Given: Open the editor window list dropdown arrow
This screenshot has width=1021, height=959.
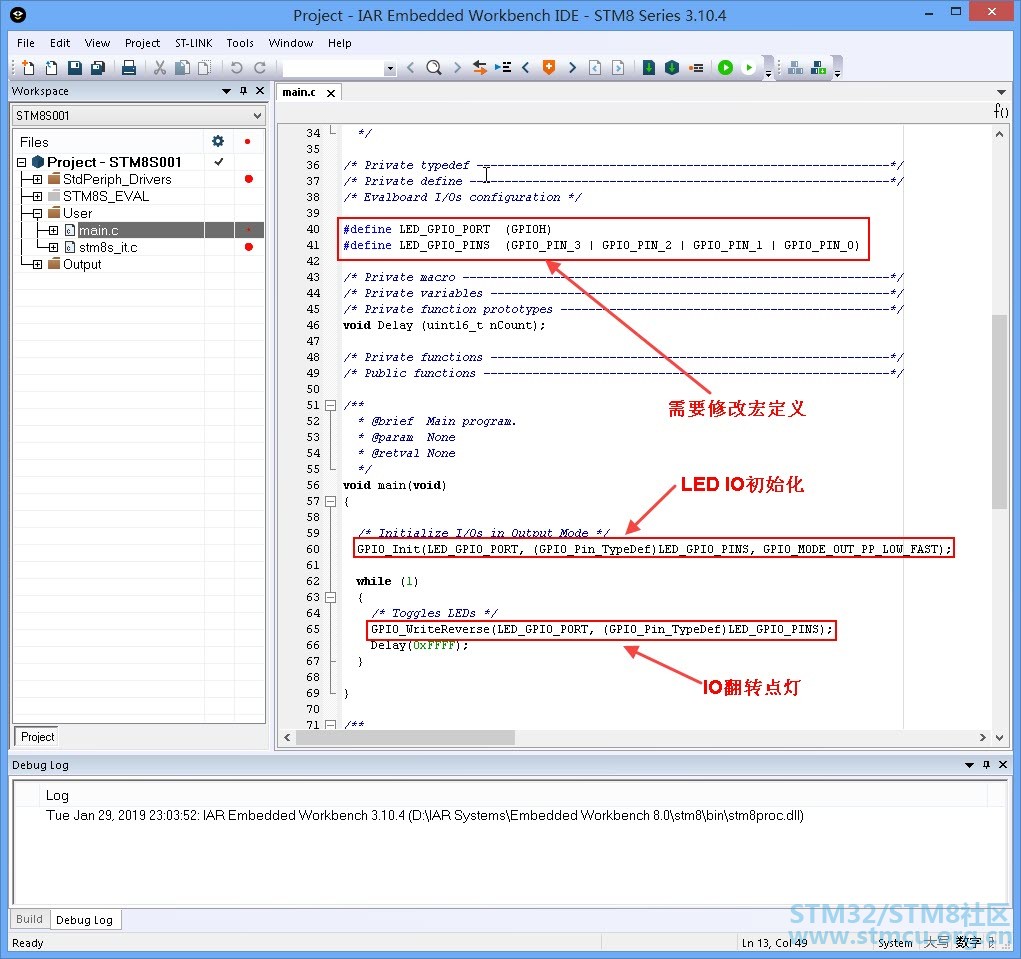Looking at the screenshot, I should [1001, 92].
